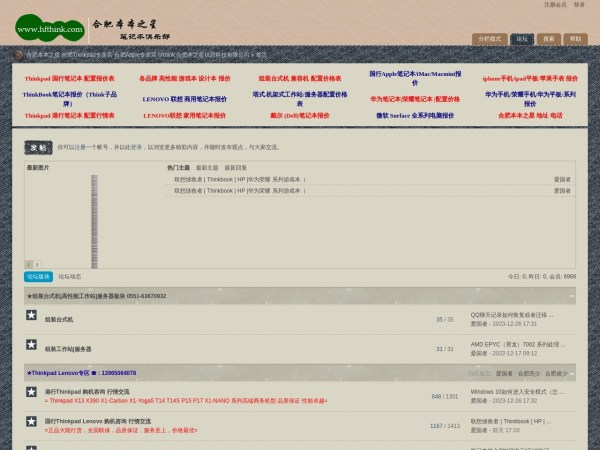
Task: Collapse the Thinkpad Lenovo专区 category section
Action: click(x=572, y=373)
